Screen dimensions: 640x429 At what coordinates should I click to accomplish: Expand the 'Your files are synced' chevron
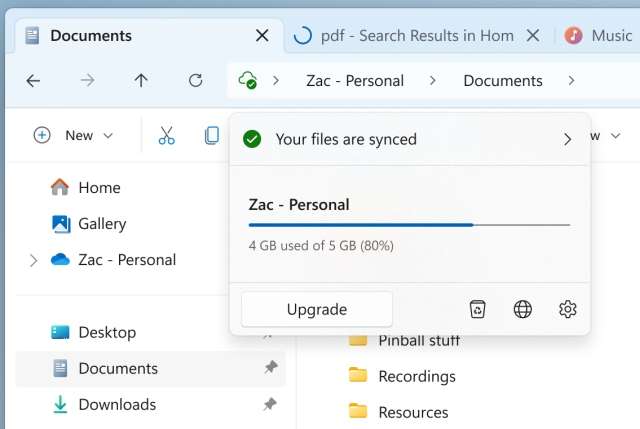(568, 139)
